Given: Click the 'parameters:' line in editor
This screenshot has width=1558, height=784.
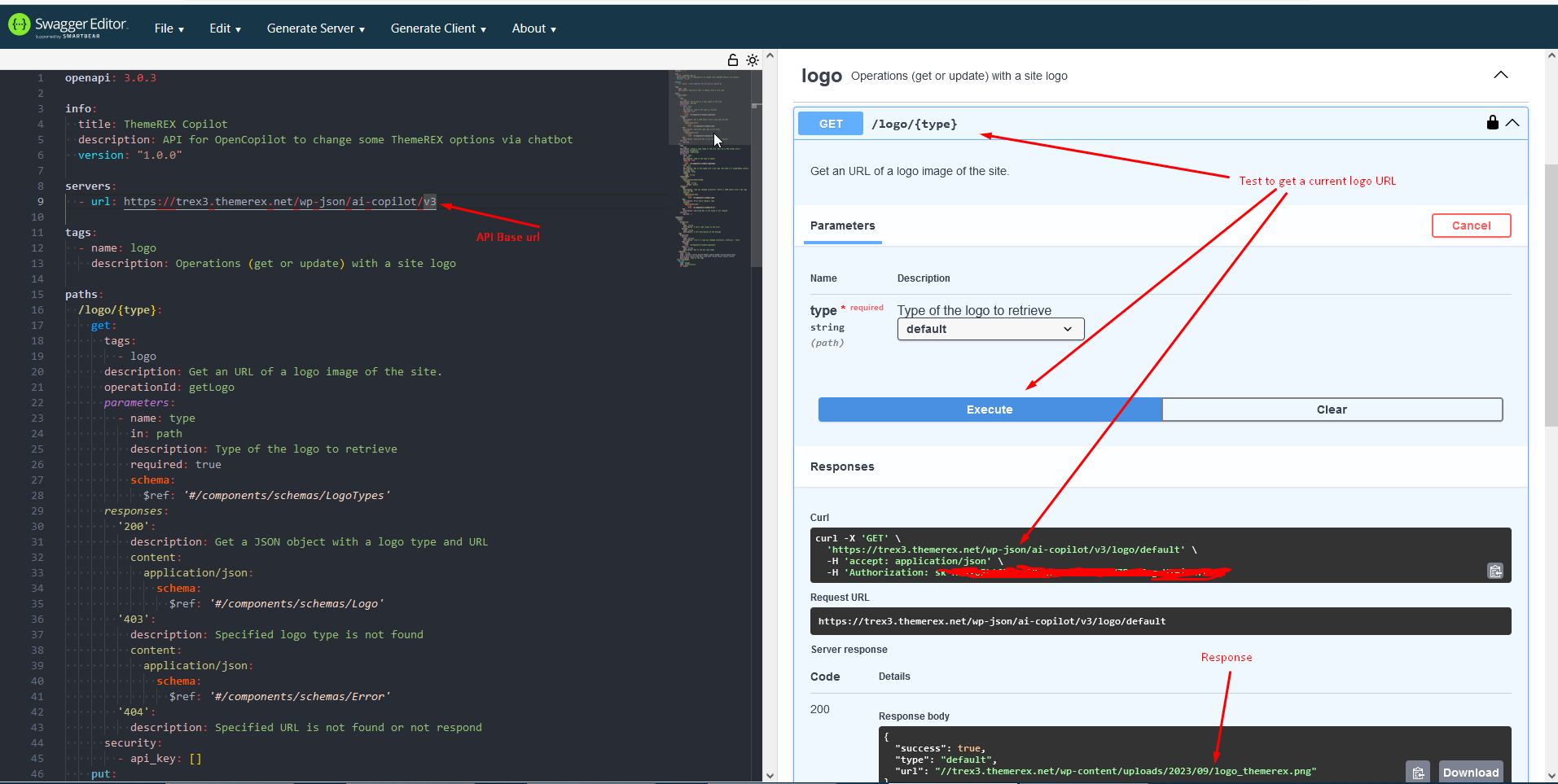Looking at the screenshot, I should click(x=139, y=403).
